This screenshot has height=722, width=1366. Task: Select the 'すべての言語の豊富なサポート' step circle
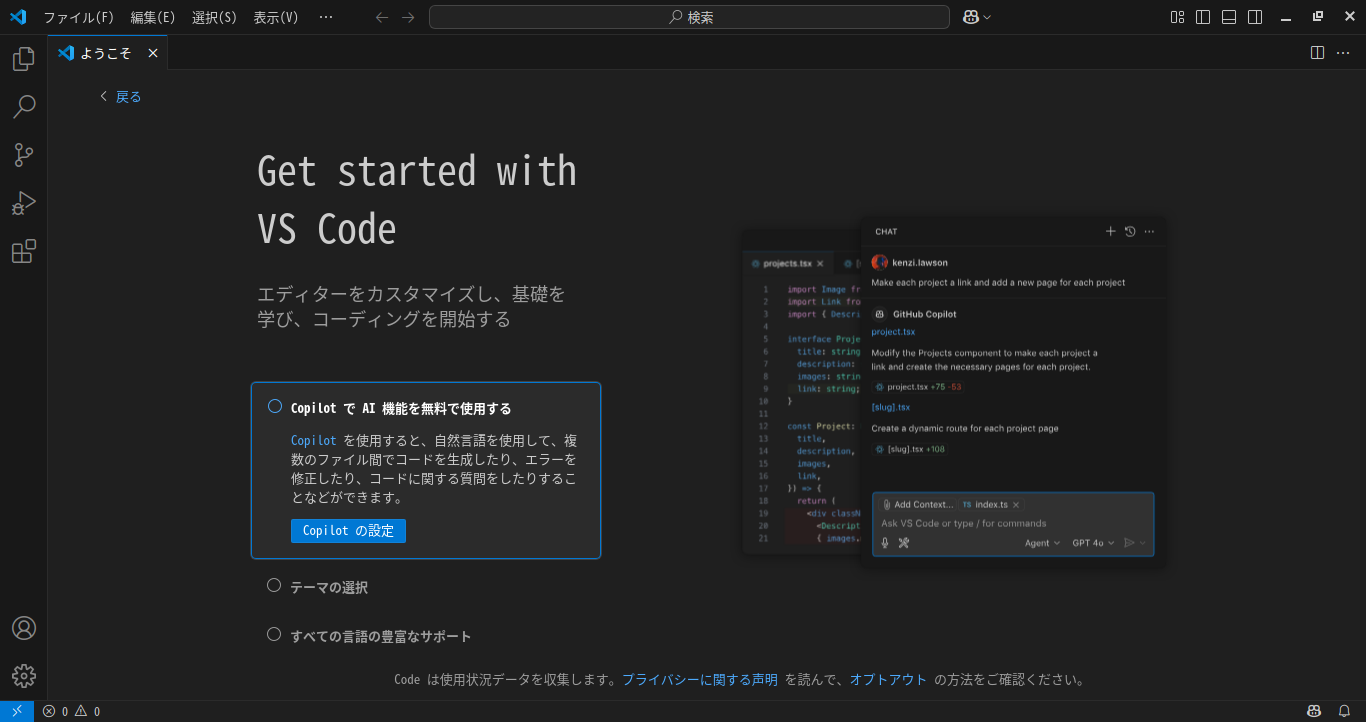[x=274, y=634]
